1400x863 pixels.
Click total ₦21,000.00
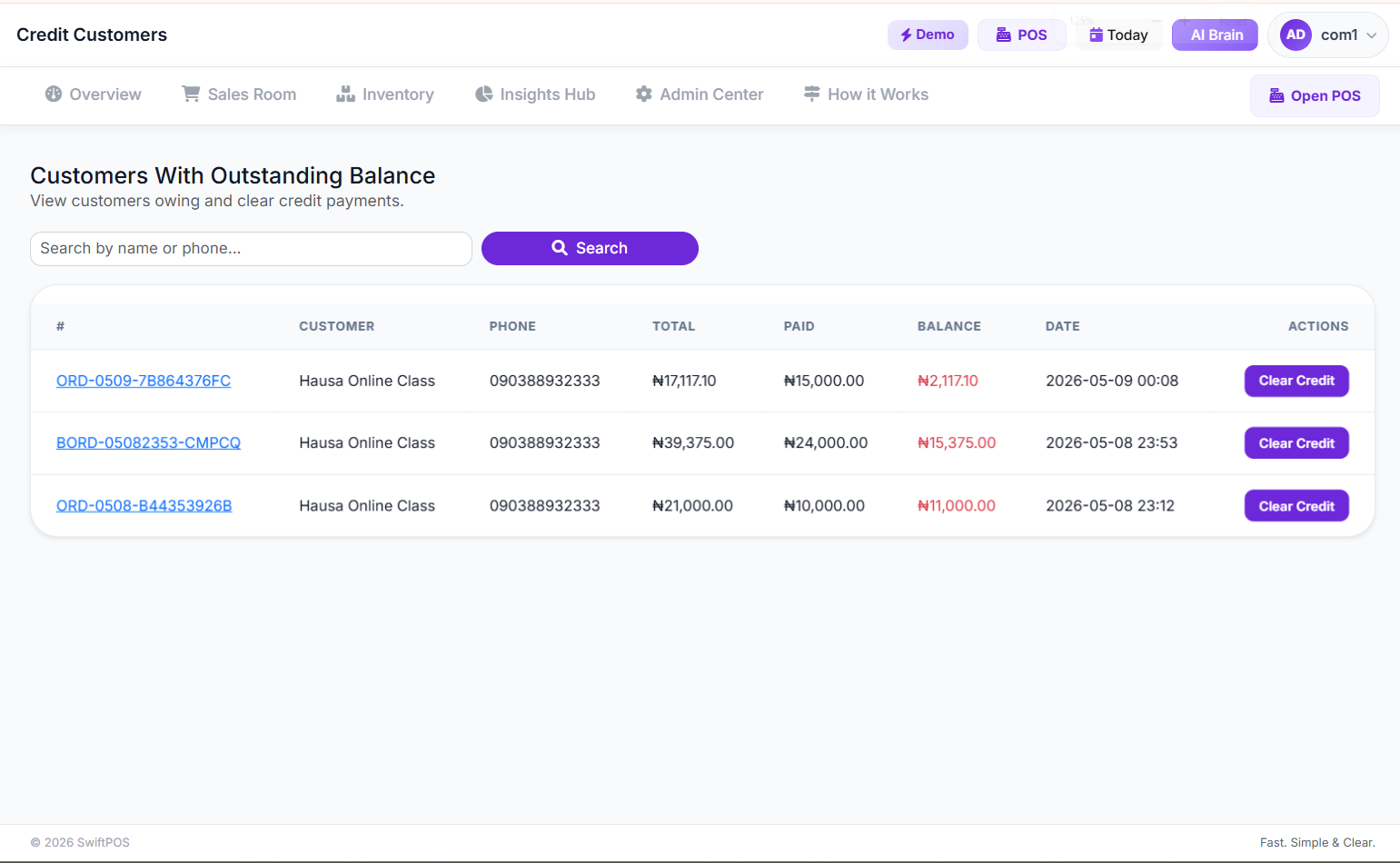click(x=692, y=505)
